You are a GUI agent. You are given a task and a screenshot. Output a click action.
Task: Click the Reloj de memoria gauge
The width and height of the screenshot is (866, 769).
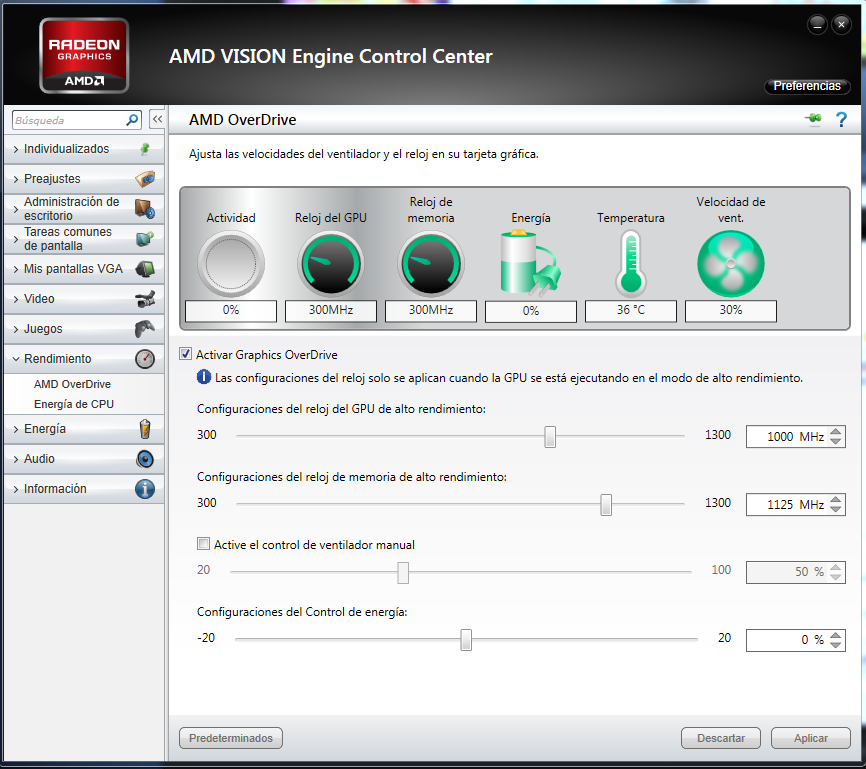[431, 264]
